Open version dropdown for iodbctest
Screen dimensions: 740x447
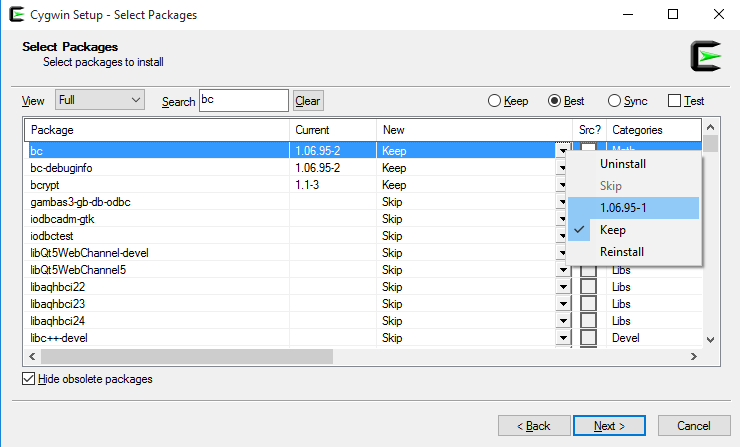(562, 236)
